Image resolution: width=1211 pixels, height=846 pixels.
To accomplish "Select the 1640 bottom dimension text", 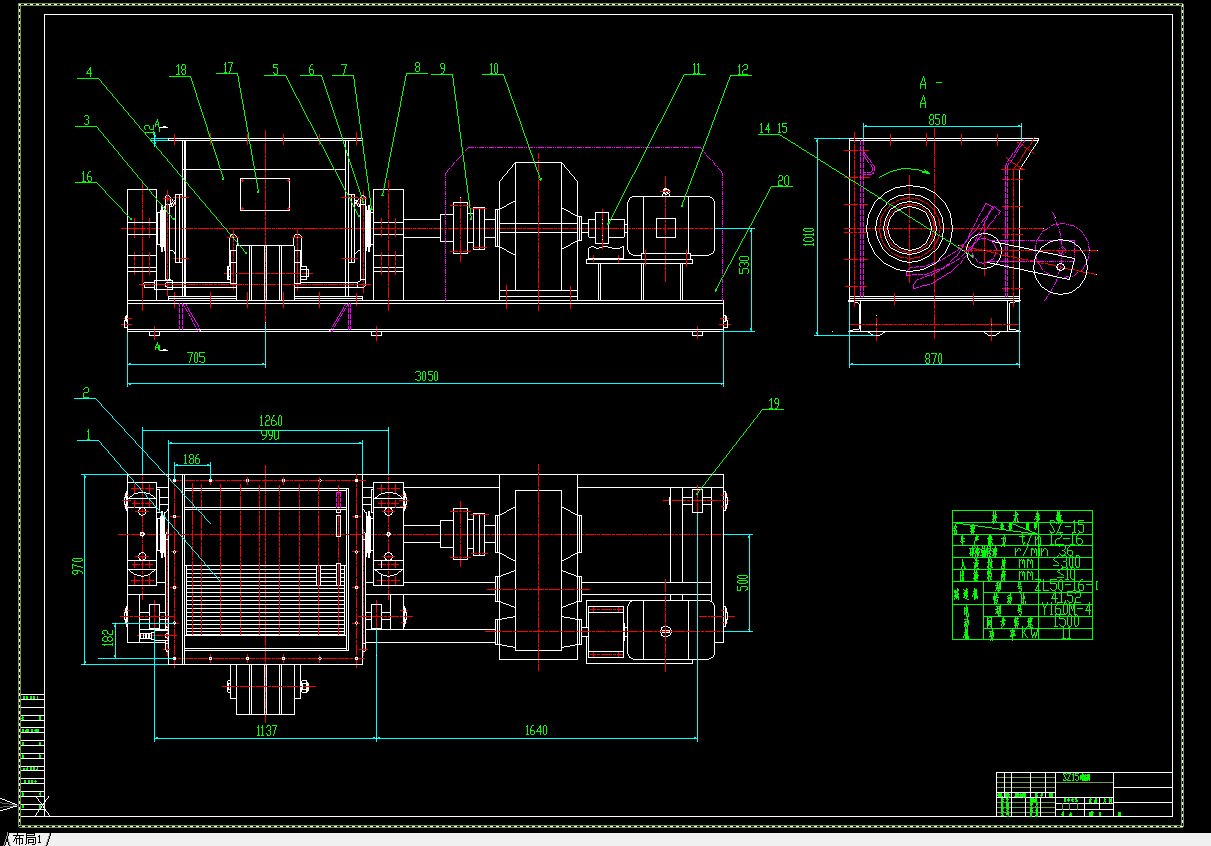I will tap(536, 731).
